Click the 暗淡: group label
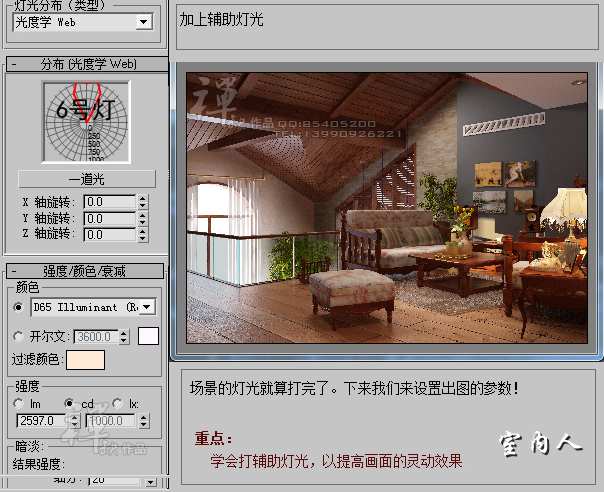Viewport: 604px width, 492px height. click(29, 447)
